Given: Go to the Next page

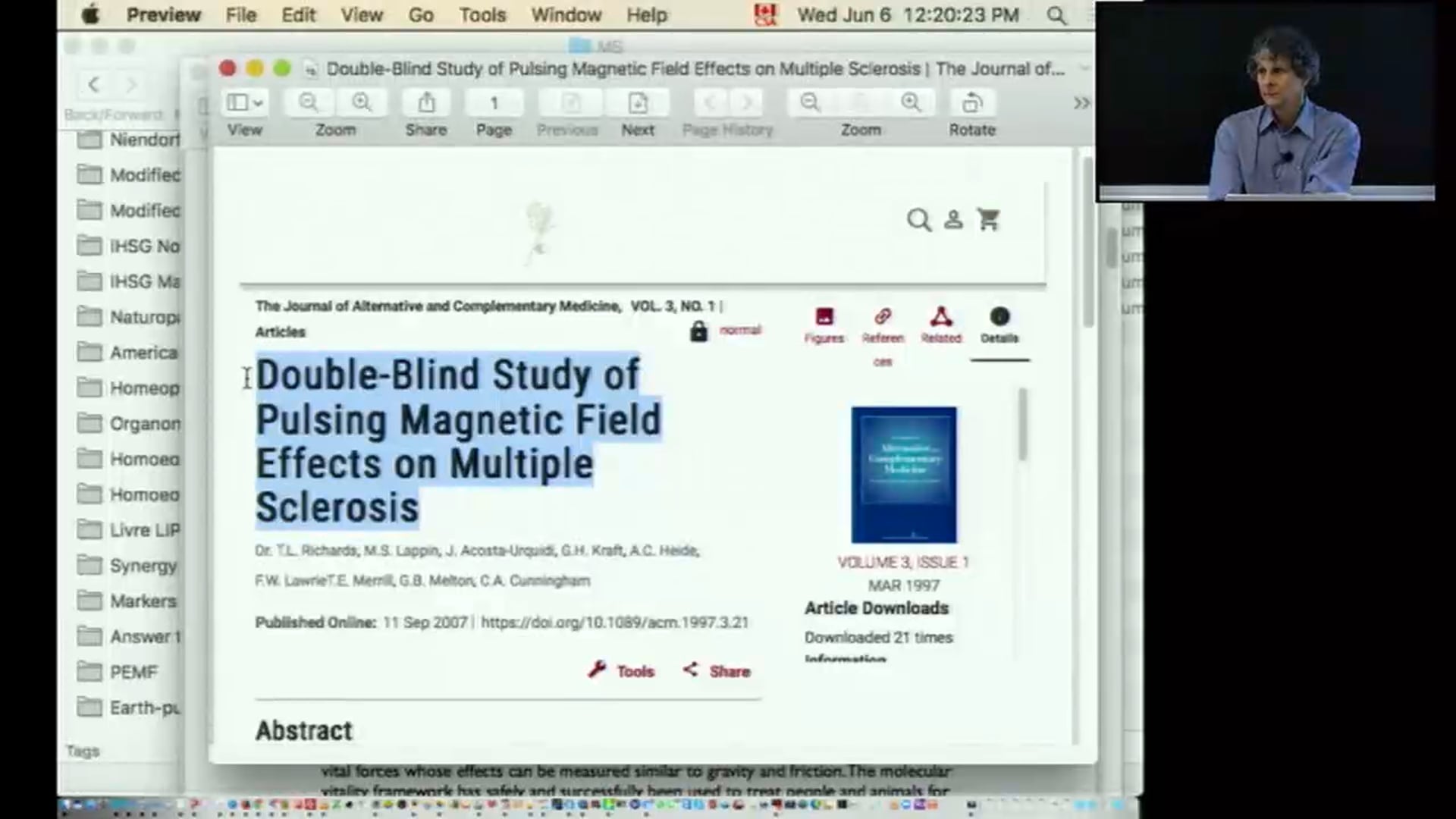Looking at the screenshot, I should 638,102.
